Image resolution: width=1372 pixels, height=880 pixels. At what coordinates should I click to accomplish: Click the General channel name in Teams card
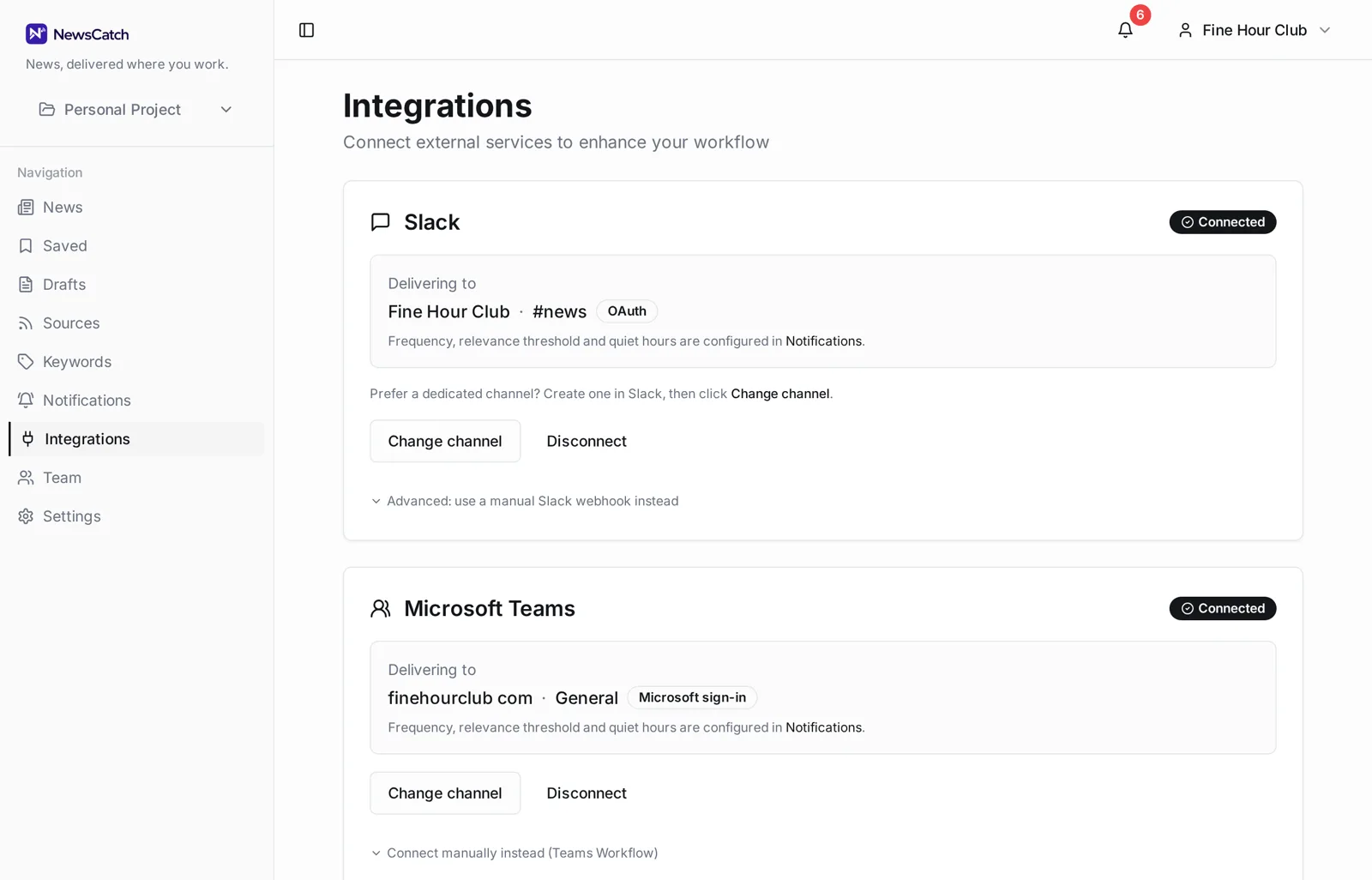coord(587,698)
